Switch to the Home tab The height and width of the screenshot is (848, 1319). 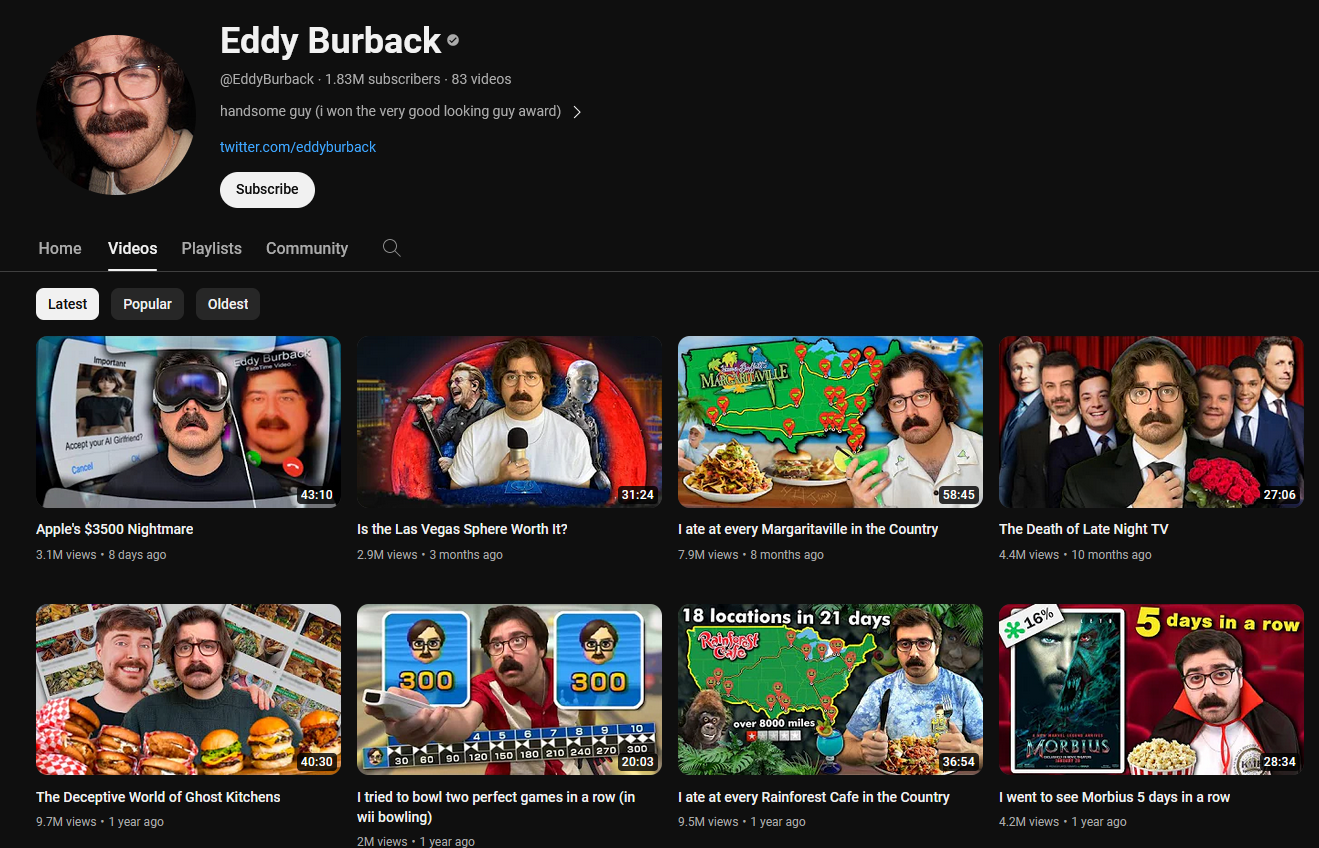[x=60, y=248]
